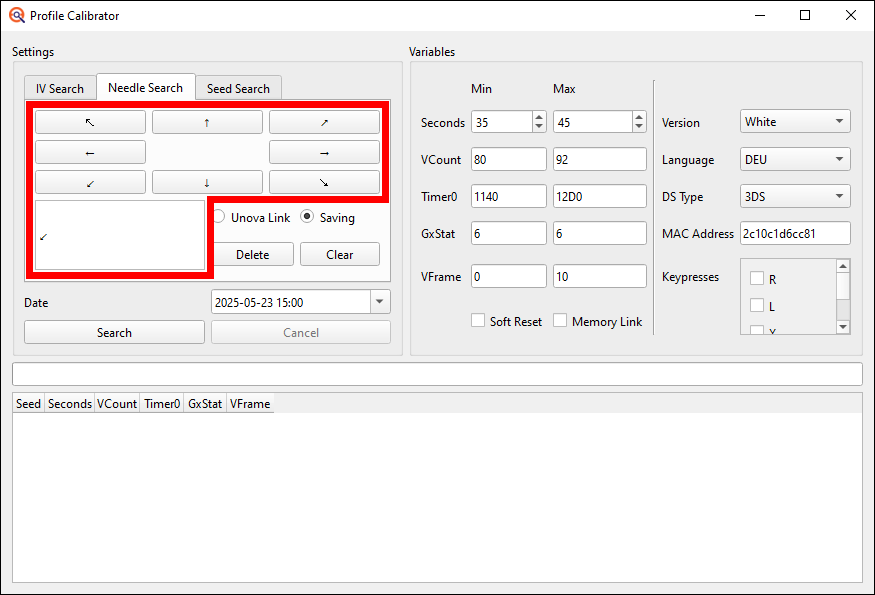Select the Unova Link radio button
The image size is (875, 595).
218,217
